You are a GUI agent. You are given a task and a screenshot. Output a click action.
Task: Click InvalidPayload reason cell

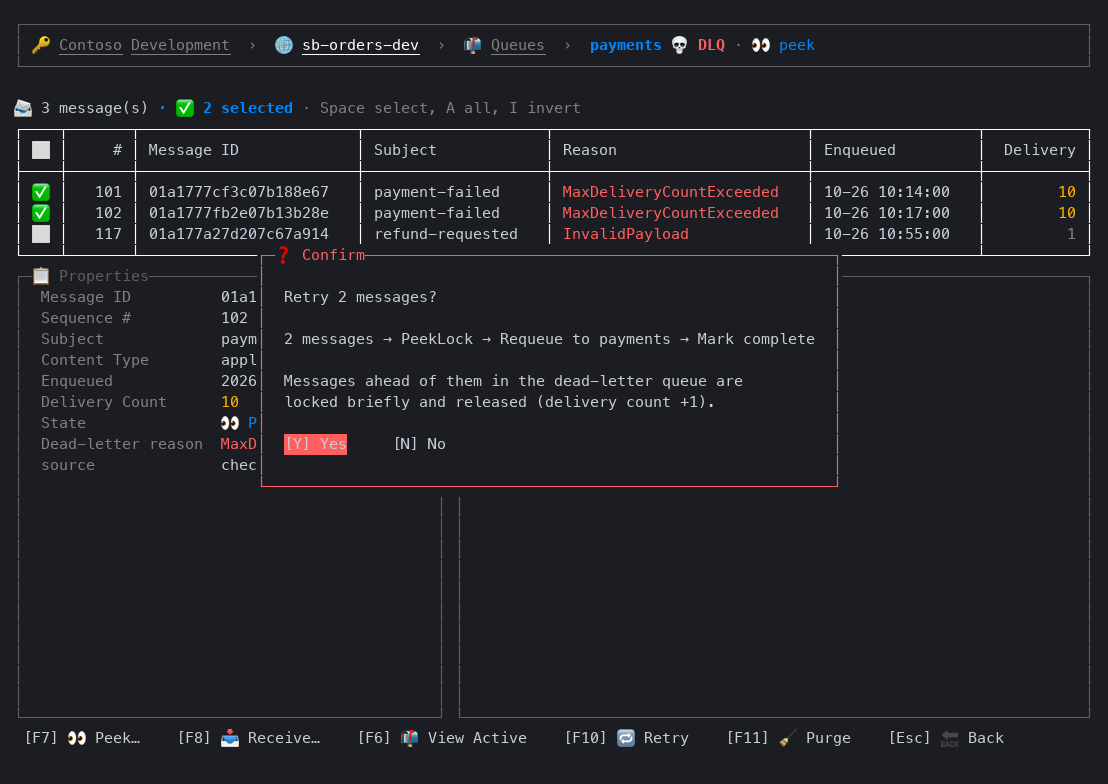click(x=625, y=234)
